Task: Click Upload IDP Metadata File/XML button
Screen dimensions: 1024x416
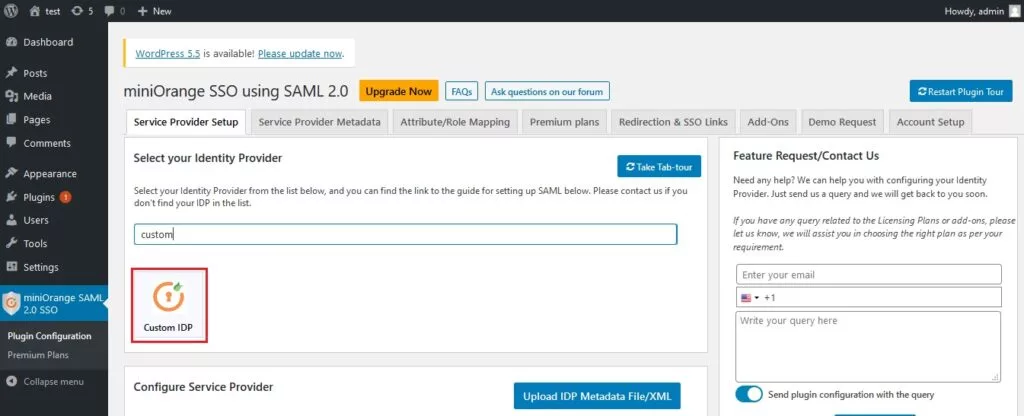Action: point(597,396)
